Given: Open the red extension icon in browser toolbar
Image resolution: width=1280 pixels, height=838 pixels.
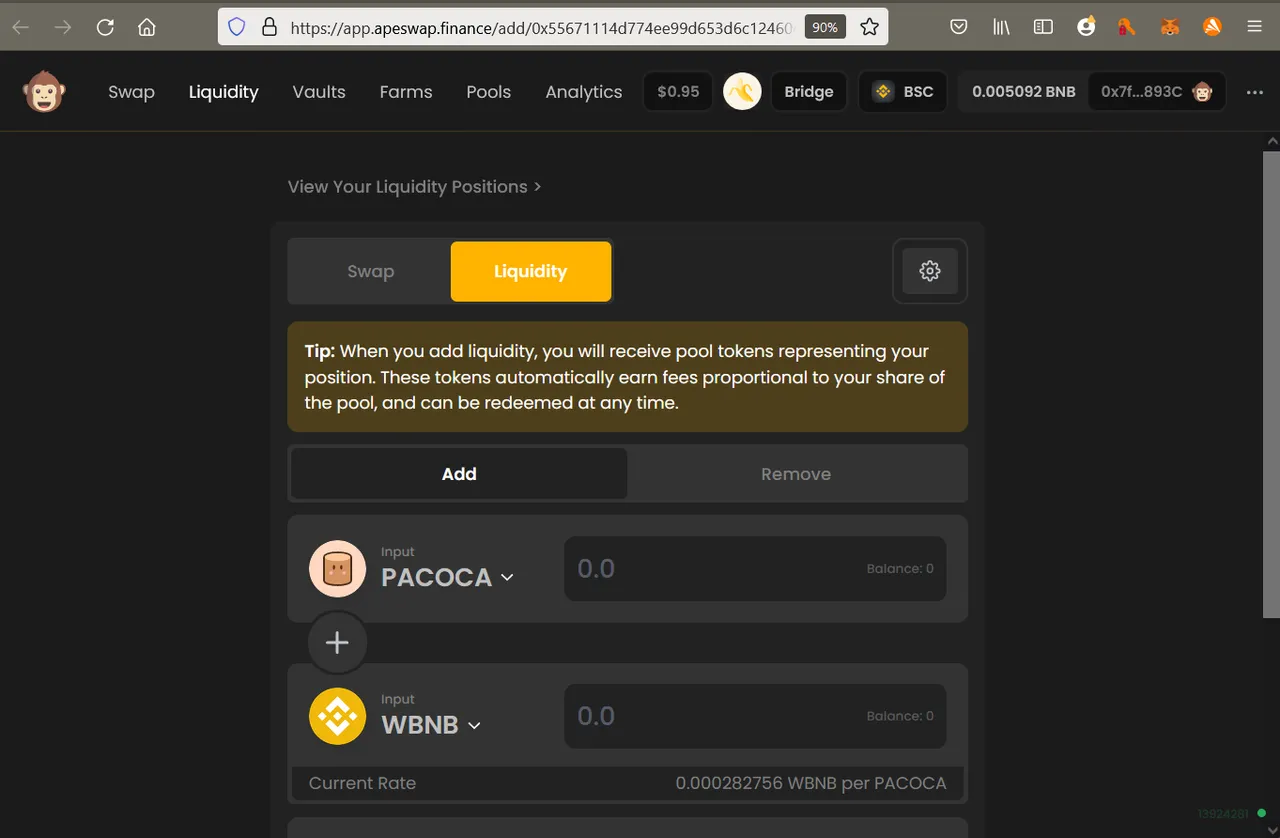Looking at the screenshot, I should [x=1128, y=27].
